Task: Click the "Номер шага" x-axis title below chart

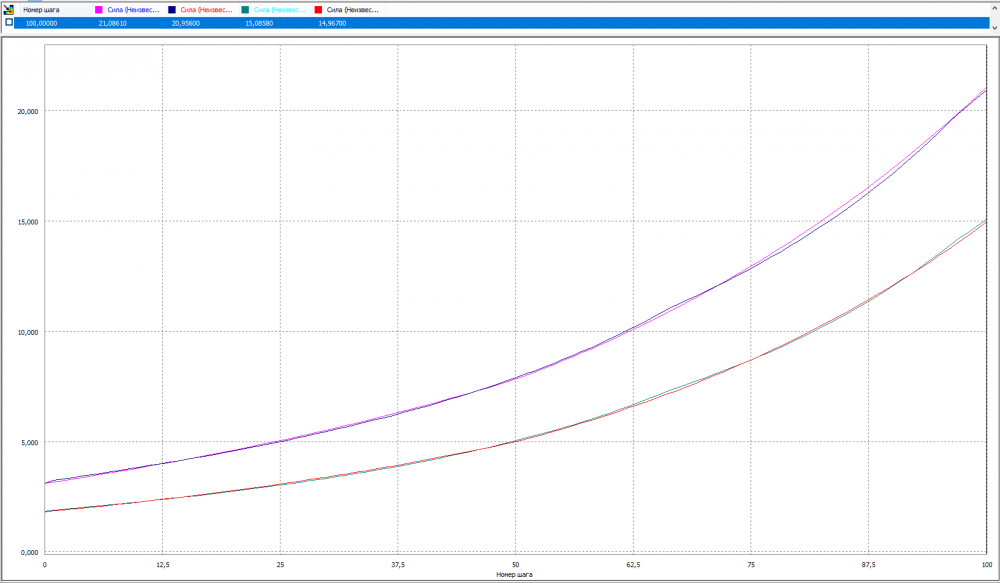Action: [x=514, y=575]
